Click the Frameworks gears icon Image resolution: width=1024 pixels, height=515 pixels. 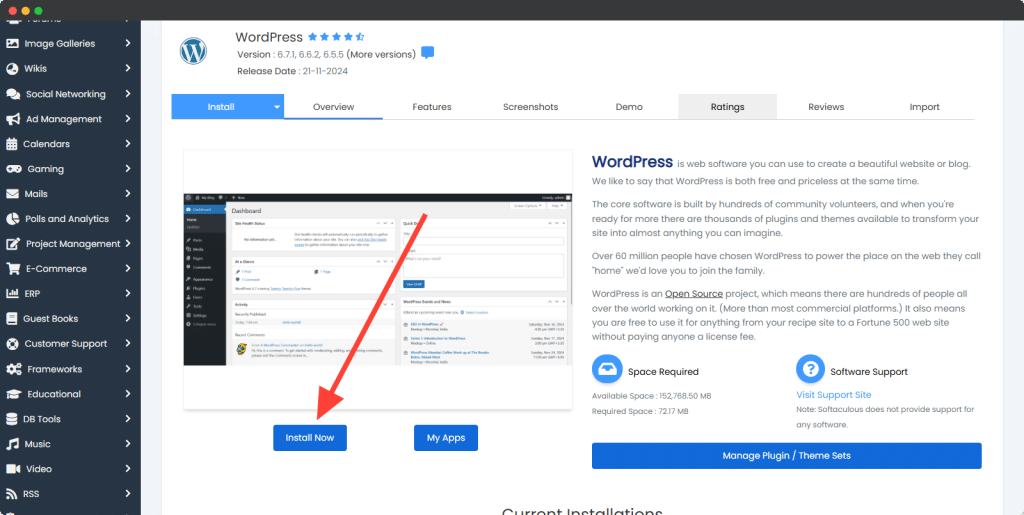point(14,369)
